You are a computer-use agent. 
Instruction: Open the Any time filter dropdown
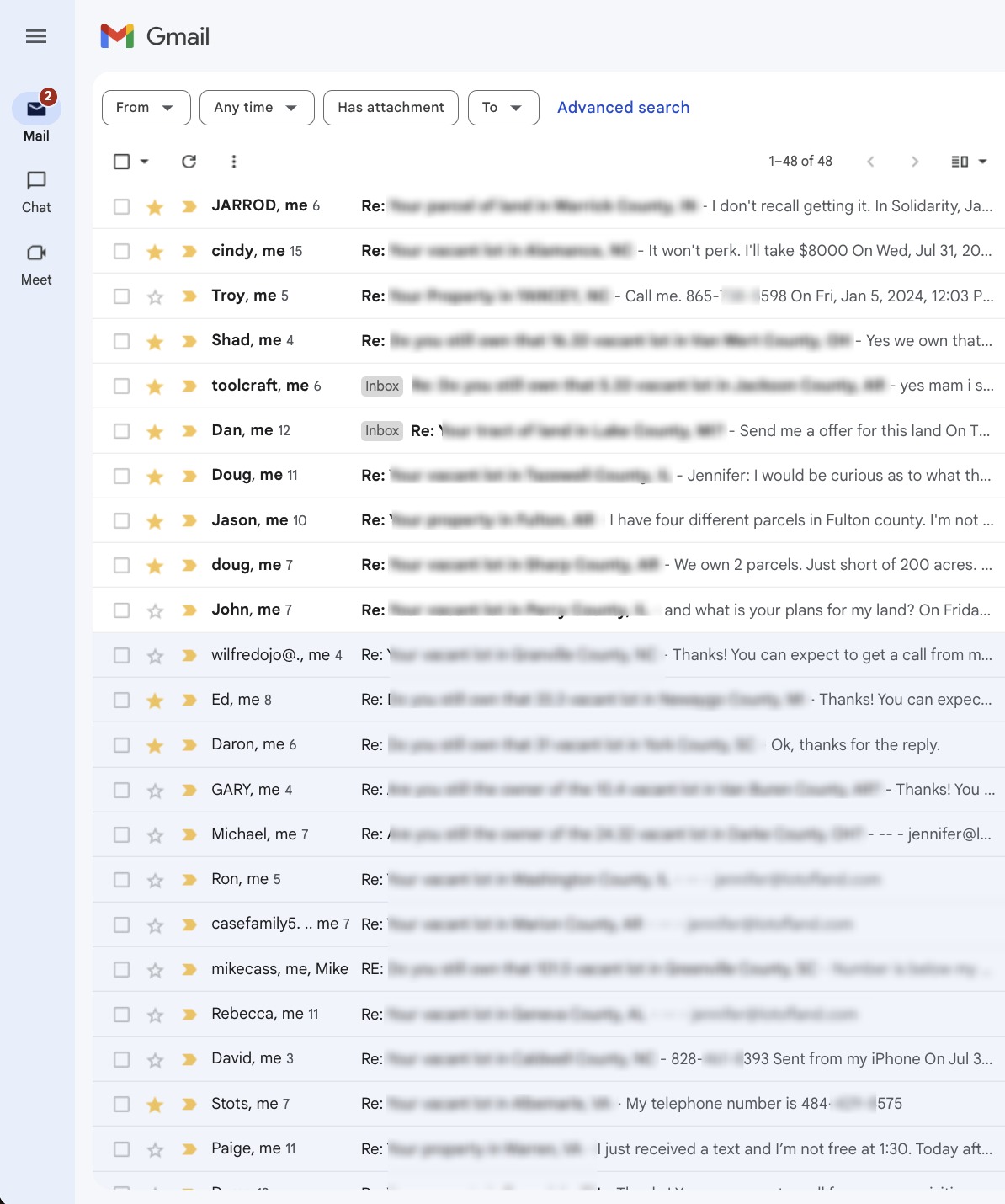point(257,108)
